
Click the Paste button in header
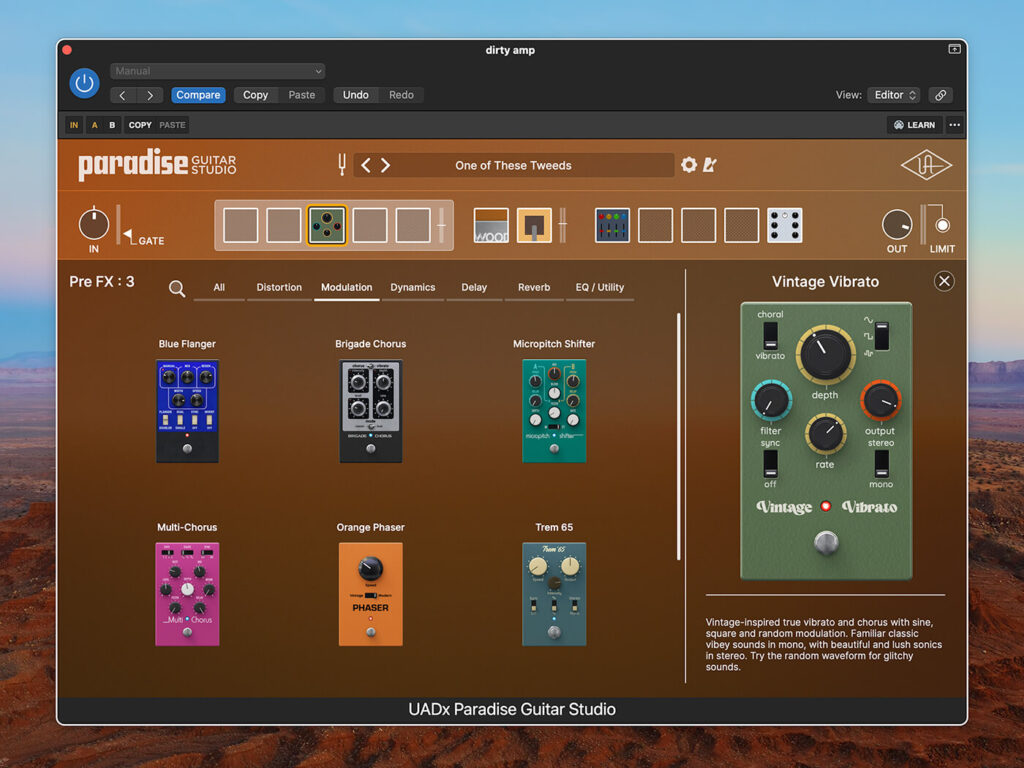tap(302, 95)
